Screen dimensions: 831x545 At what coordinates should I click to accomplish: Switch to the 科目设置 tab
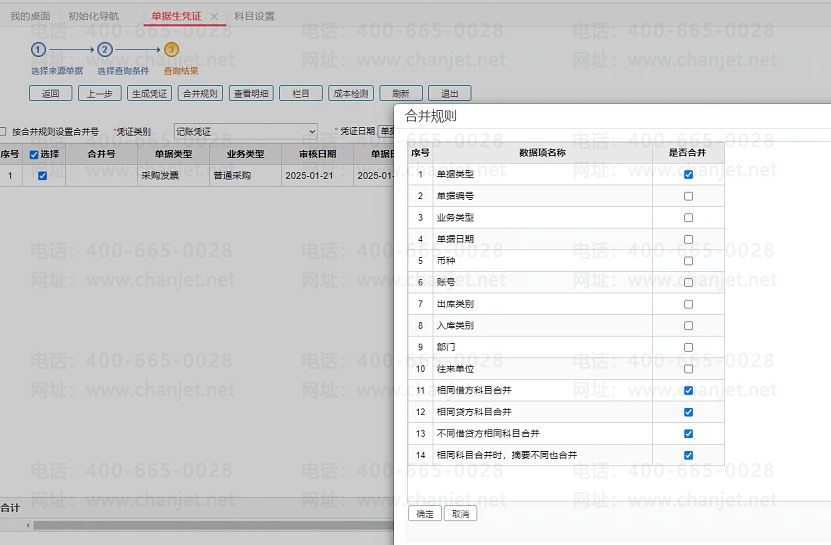254,17
